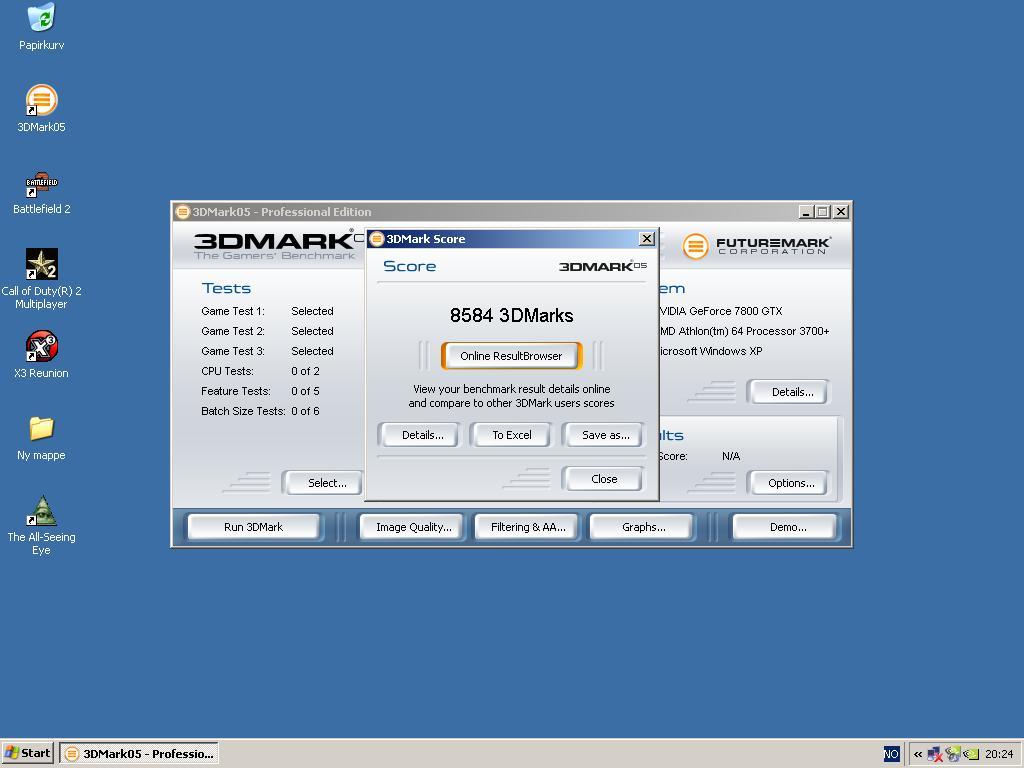Click the Windows XP system text
Image resolution: width=1024 pixels, height=768 pixels.
coord(711,351)
